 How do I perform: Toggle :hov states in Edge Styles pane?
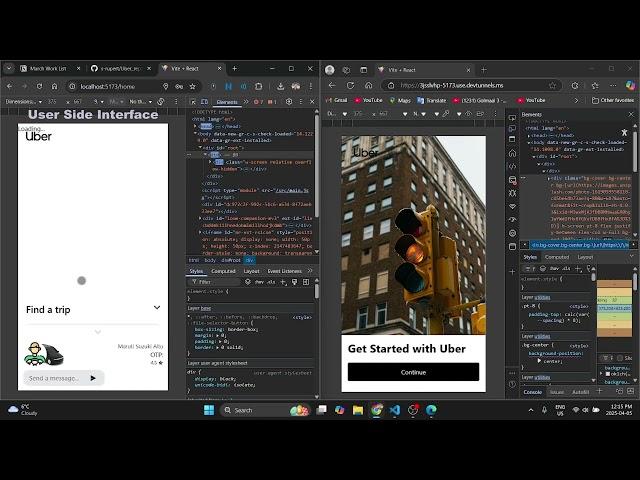pyautogui.click(x=554, y=269)
